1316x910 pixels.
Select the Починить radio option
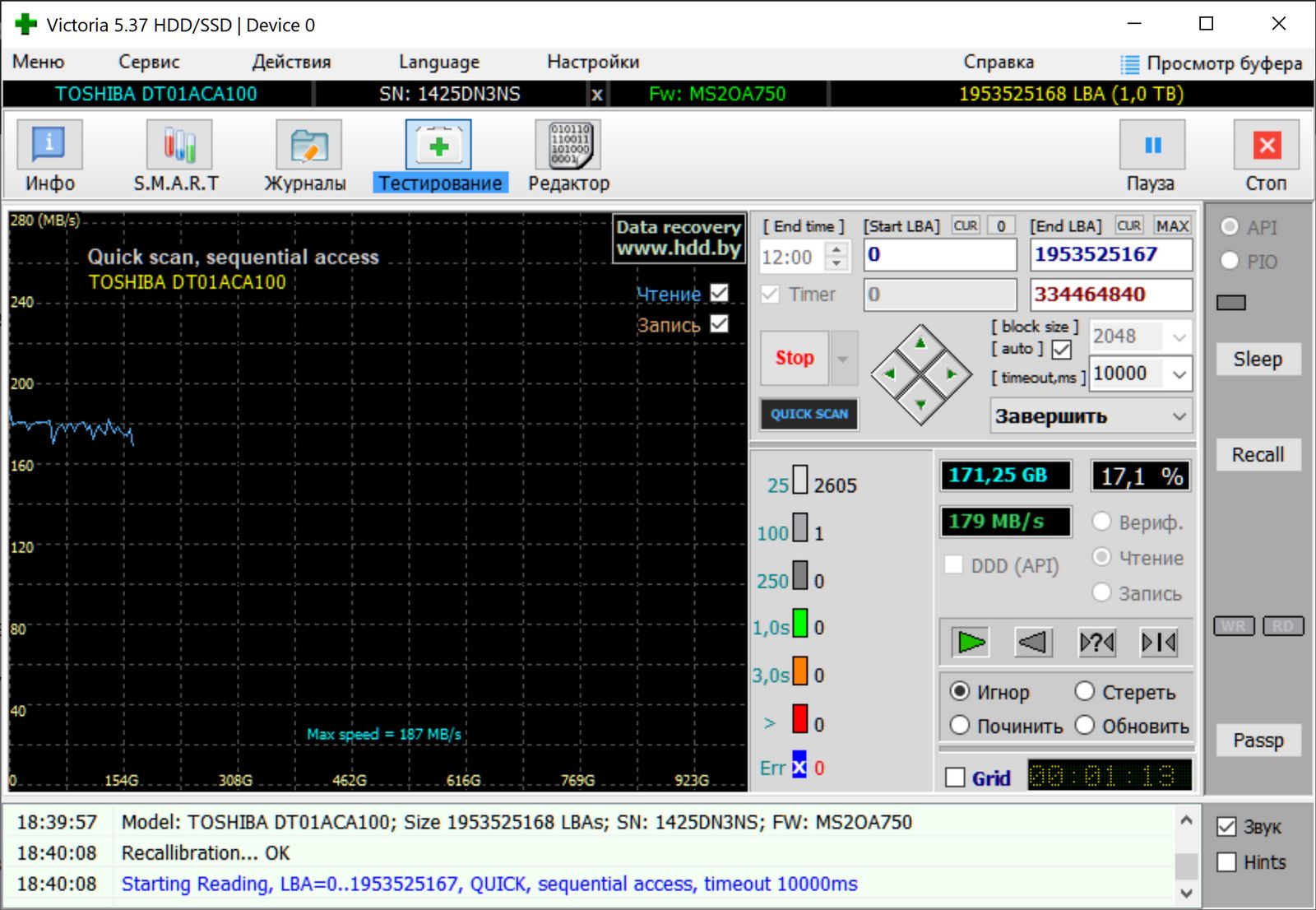960,725
